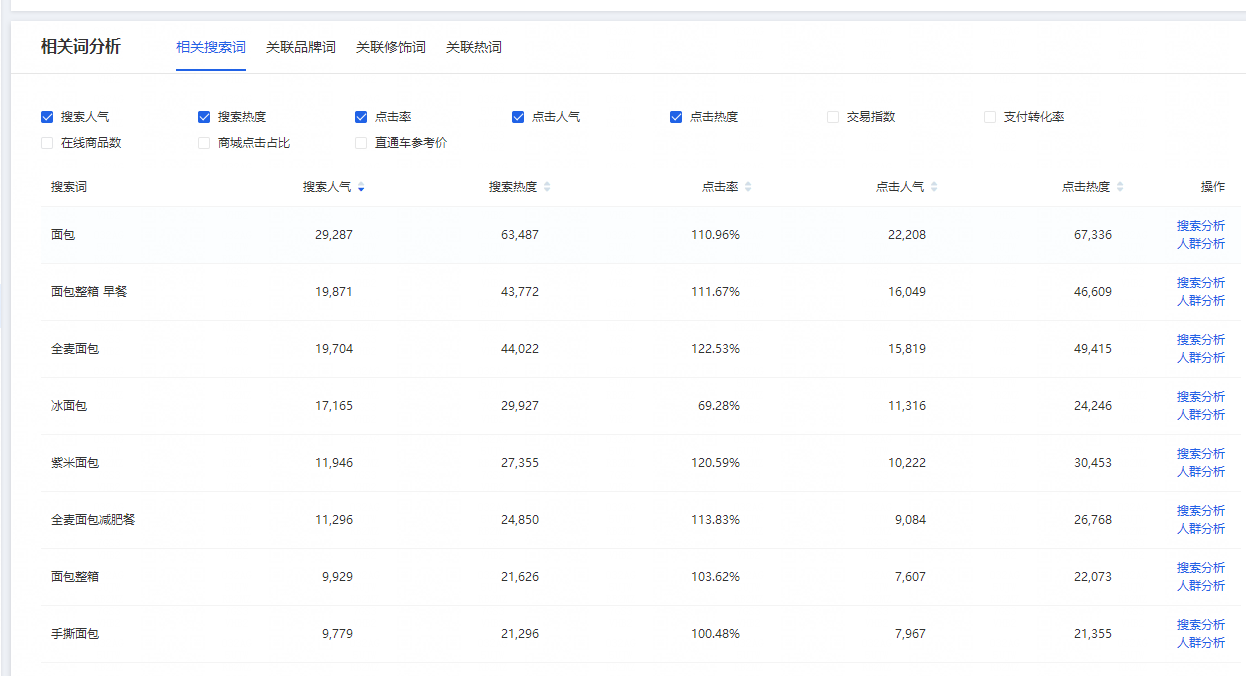Switch to the 关联品牌词 tab
1246x676 pixels.
300,47
